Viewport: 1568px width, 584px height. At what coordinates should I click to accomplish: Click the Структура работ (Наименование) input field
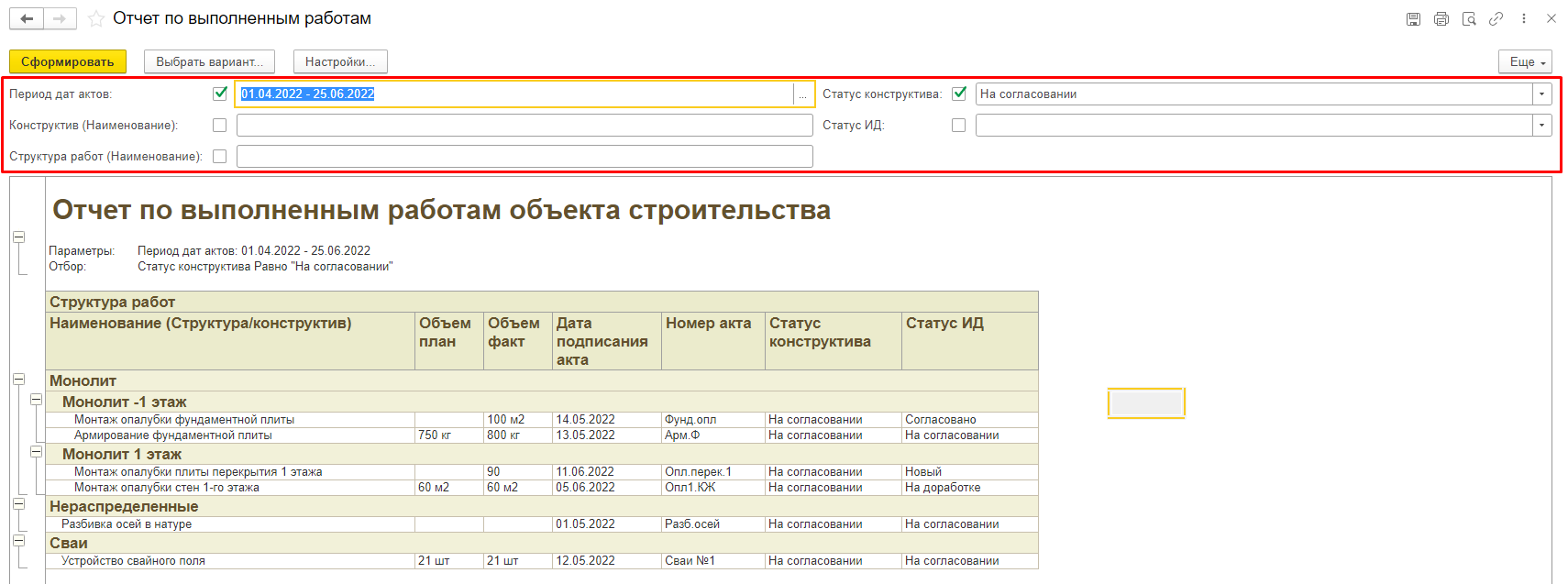pos(525,156)
